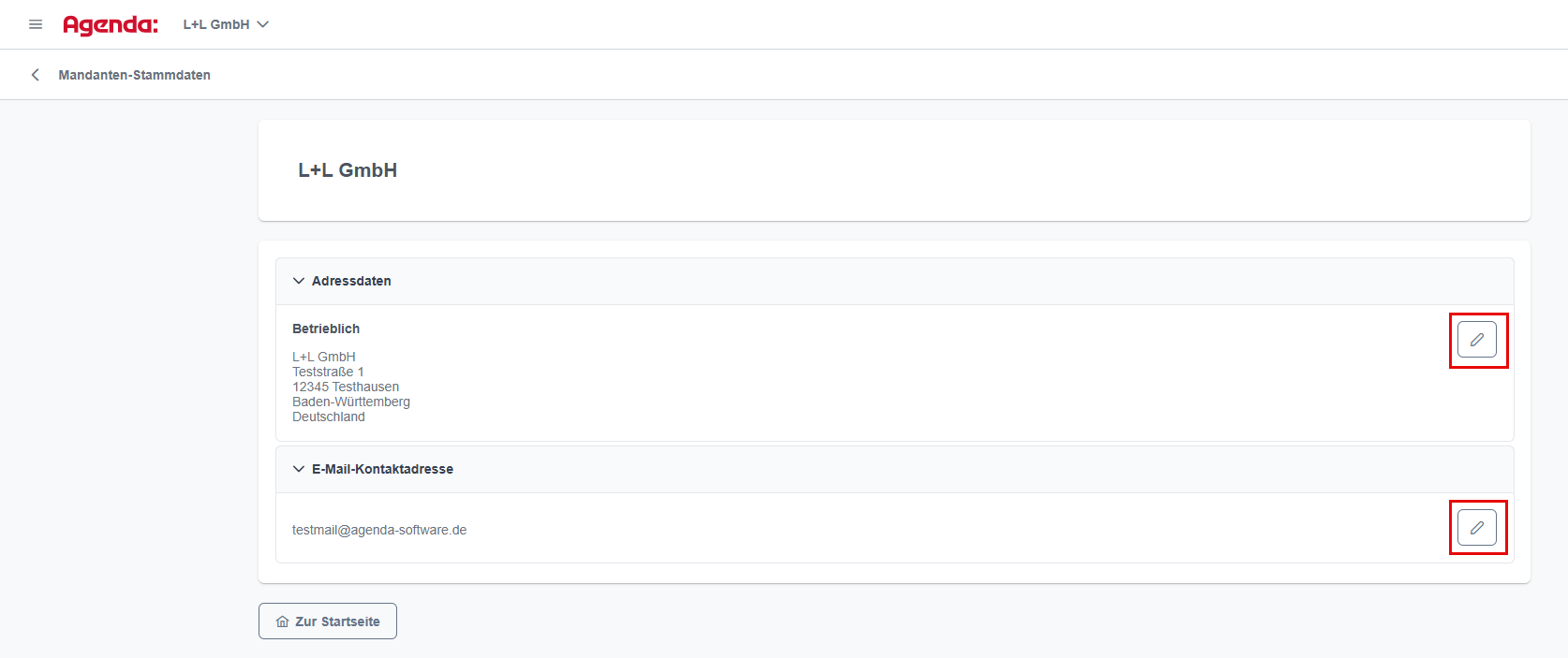Click the Deutschland country line
This screenshot has width=1568, height=658.
[x=329, y=417]
